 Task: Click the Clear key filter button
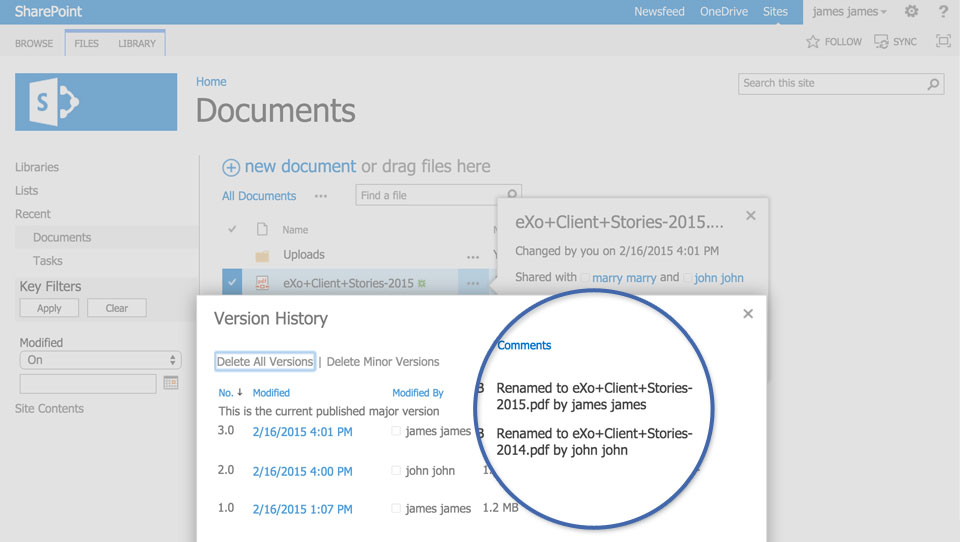116,308
